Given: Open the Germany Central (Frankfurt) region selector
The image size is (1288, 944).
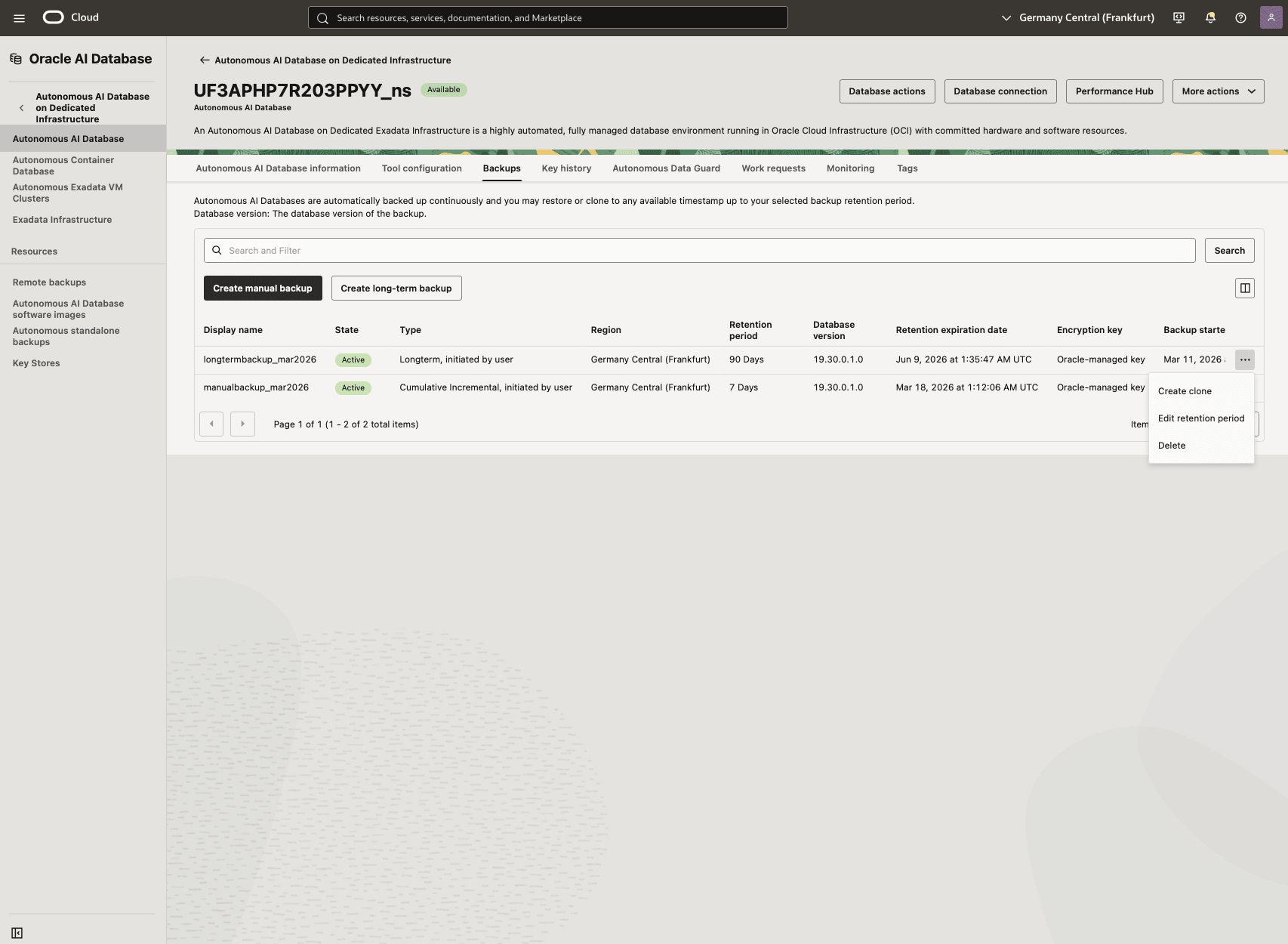Looking at the screenshot, I should coord(1077,17).
